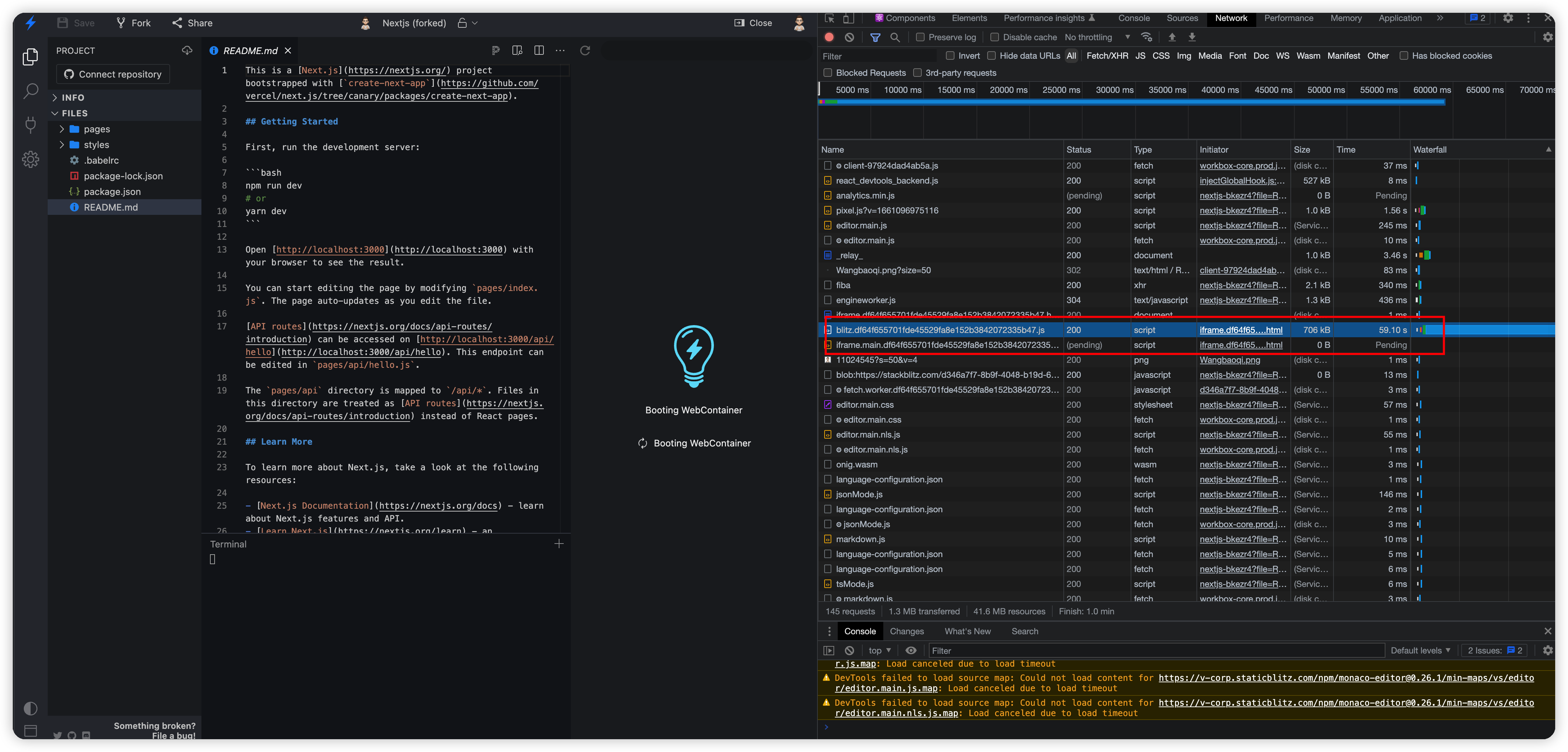Stop recording network log (red record icon)
1568x752 pixels.
point(829,37)
